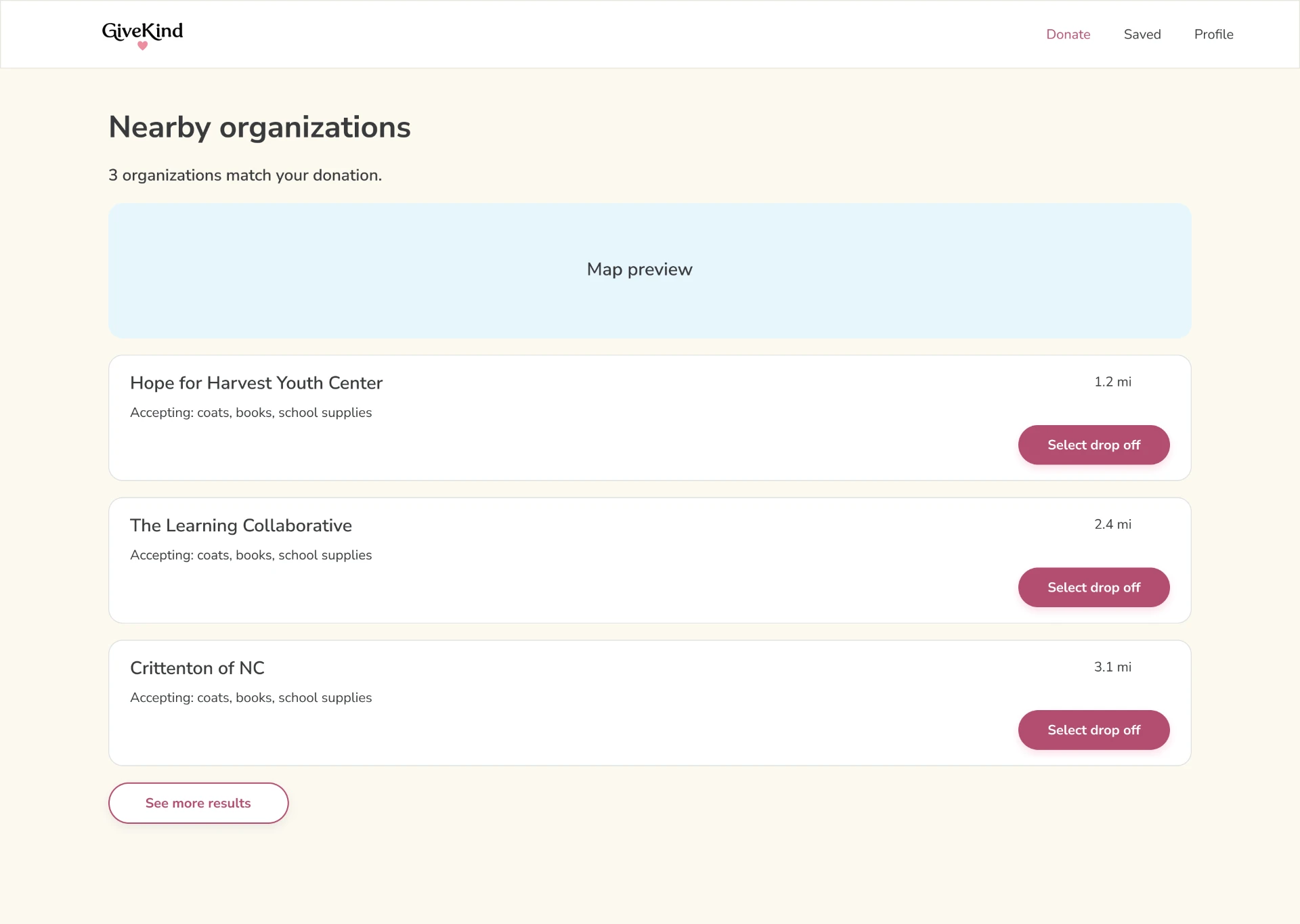Select drop off for The Learning Collaborative
The image size is (1300, 924).
coord(1093,588)
